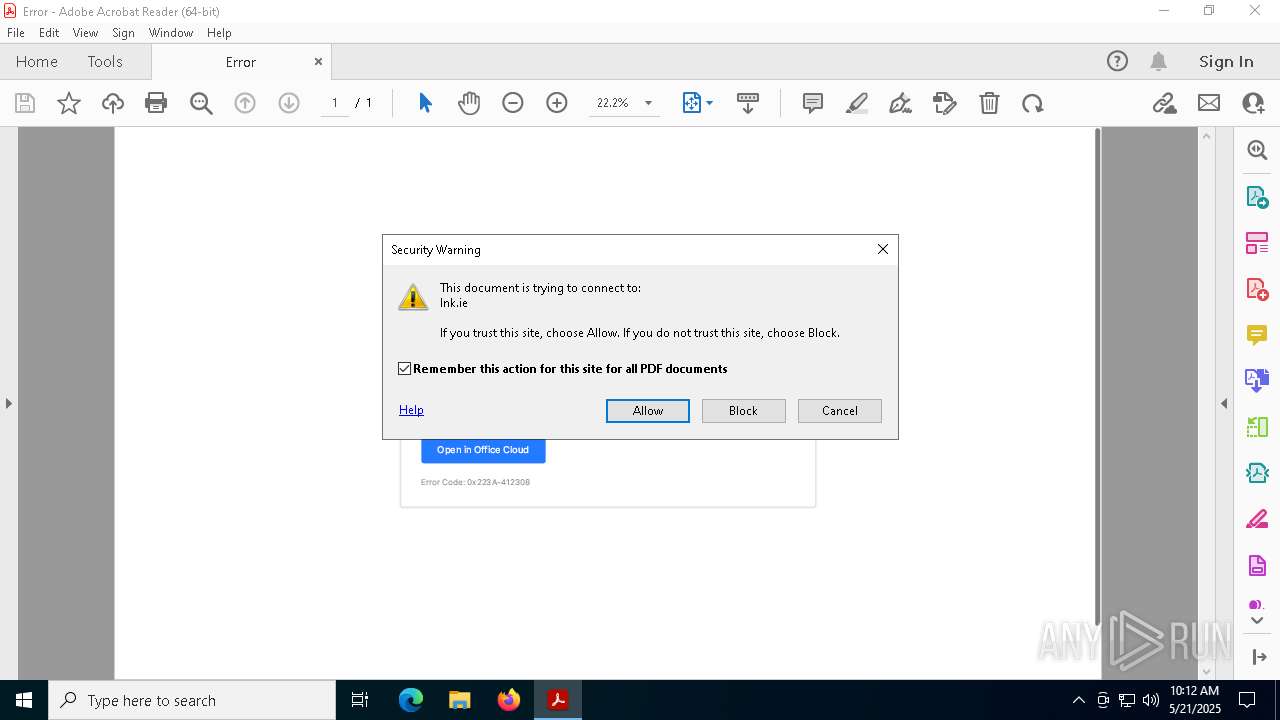Open the Edit menu
Image resolution: width=1280 pixels, height=720 pixels.
click(x=49, y=33)
